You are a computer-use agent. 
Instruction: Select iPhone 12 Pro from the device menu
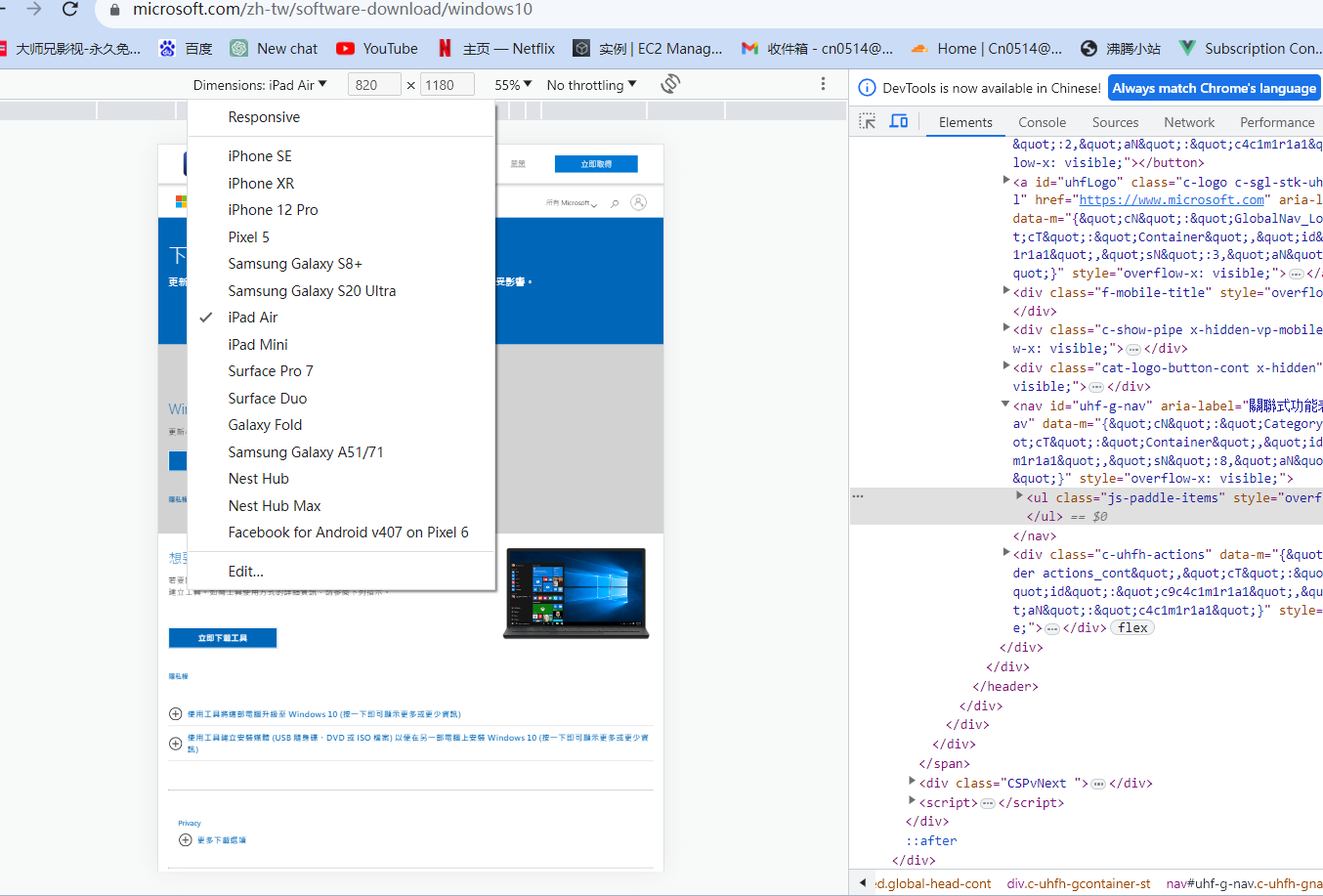[341, 210]
